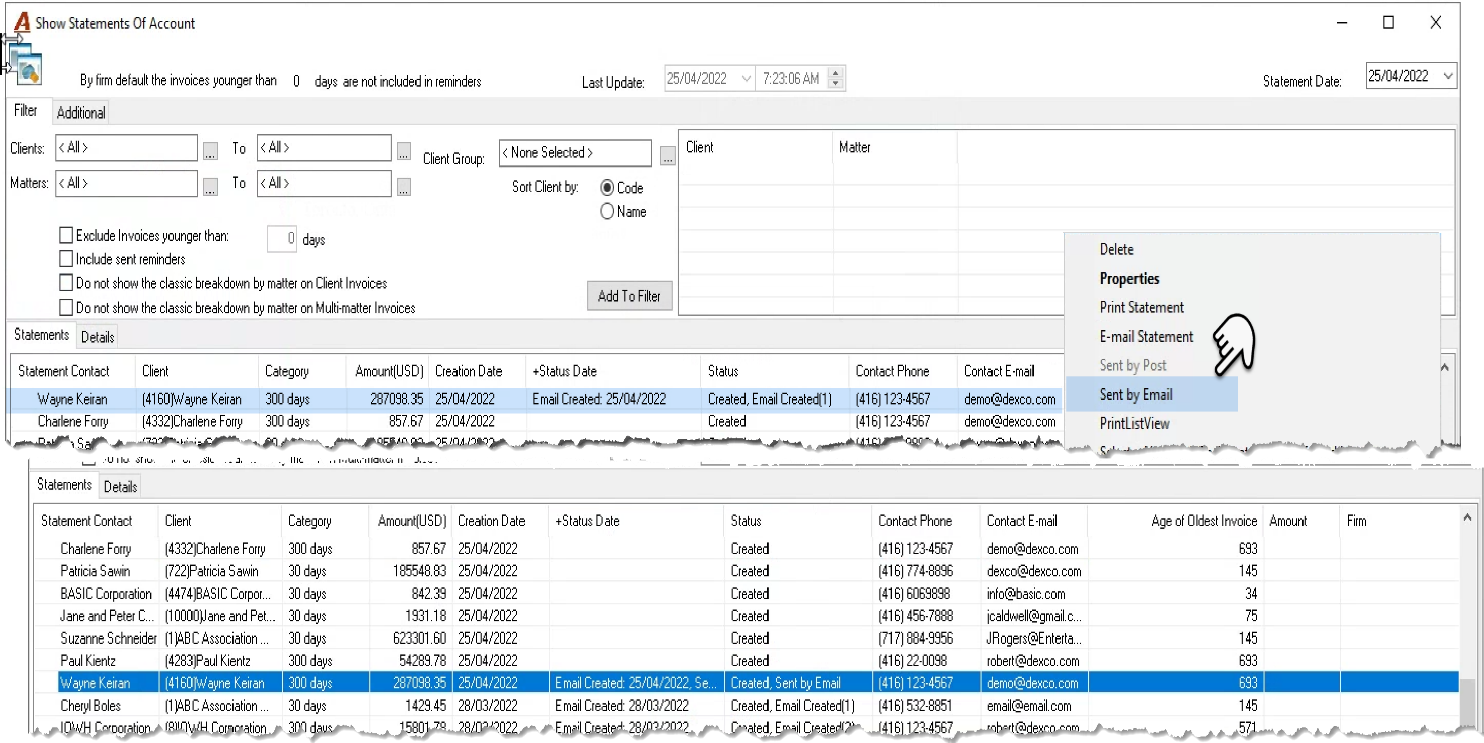This screenshot has height=743, width=1484.
Task: Select Sort Client by Name
Action: click(x=607, y=211)
